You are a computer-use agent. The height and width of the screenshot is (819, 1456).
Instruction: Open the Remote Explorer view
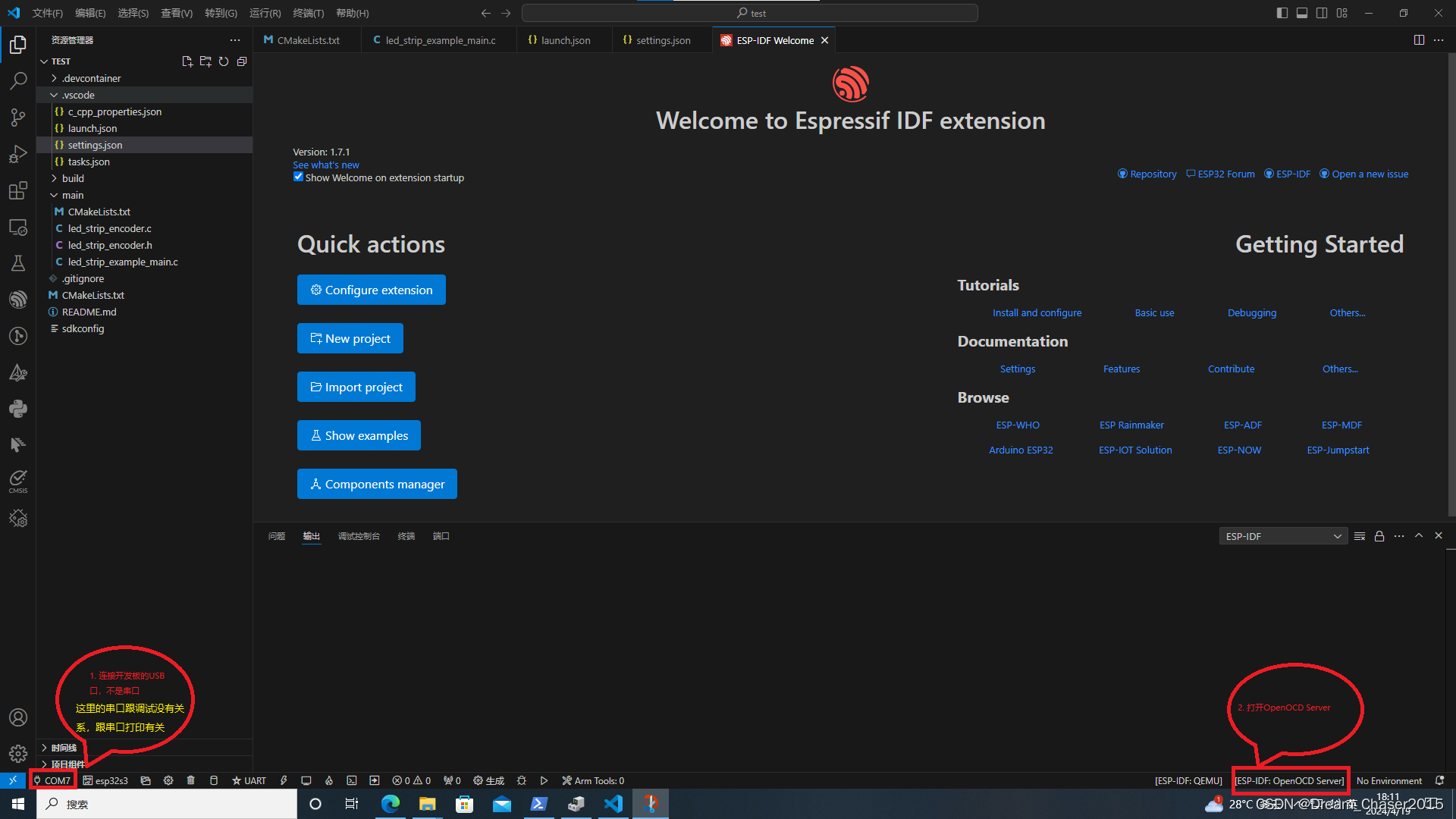[18, 227]
